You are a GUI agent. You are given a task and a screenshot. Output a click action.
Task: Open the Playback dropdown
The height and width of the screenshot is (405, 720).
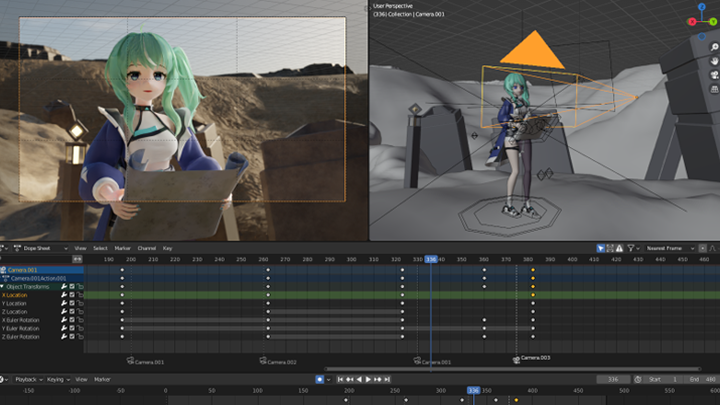click(28, 379)
